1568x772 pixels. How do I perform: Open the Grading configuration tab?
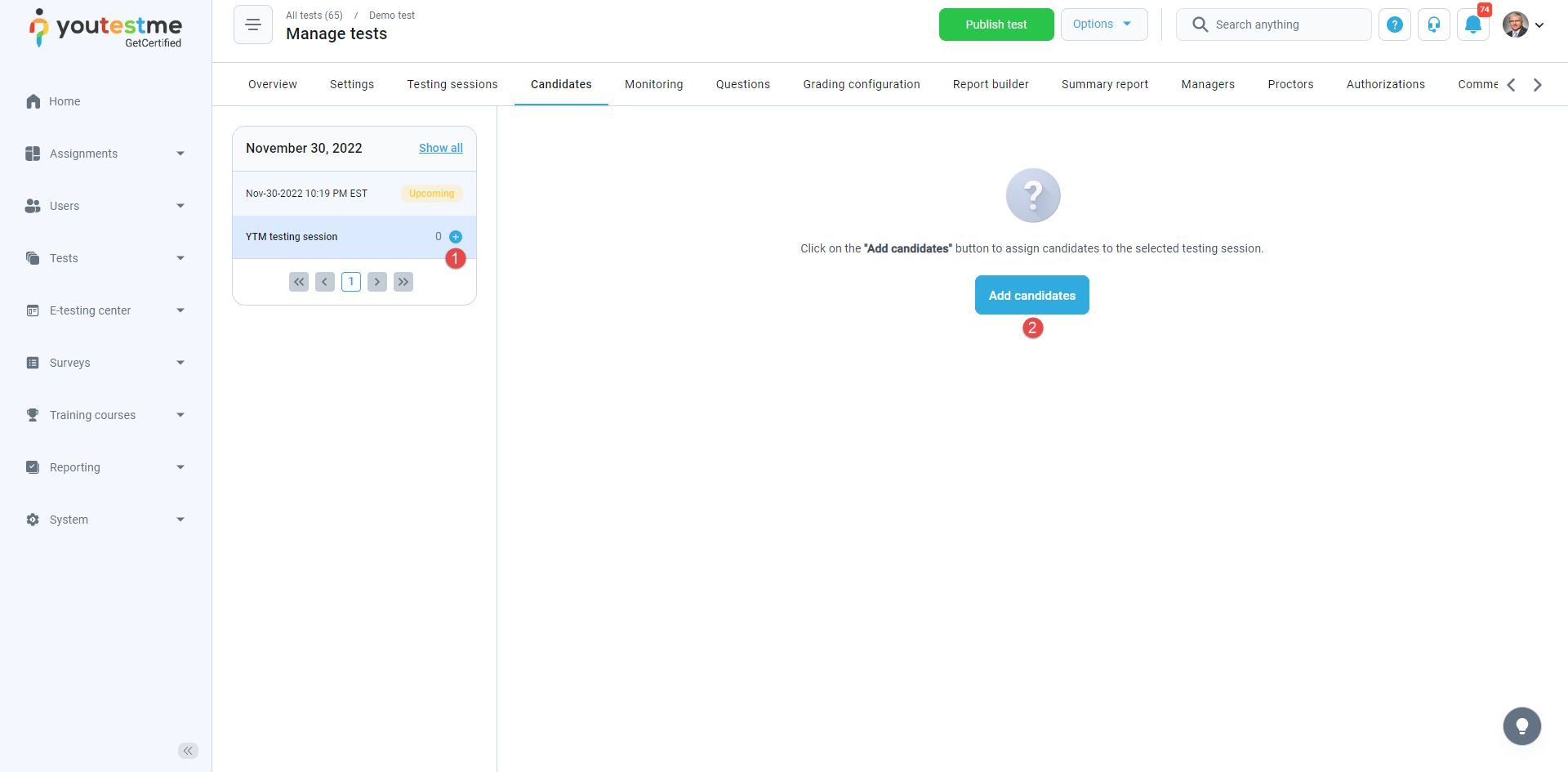point(861,84)
